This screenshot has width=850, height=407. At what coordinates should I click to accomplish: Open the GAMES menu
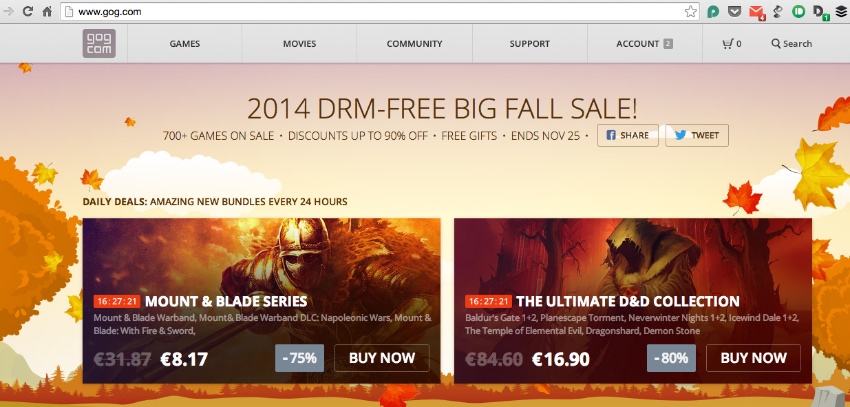coord(185,44)
